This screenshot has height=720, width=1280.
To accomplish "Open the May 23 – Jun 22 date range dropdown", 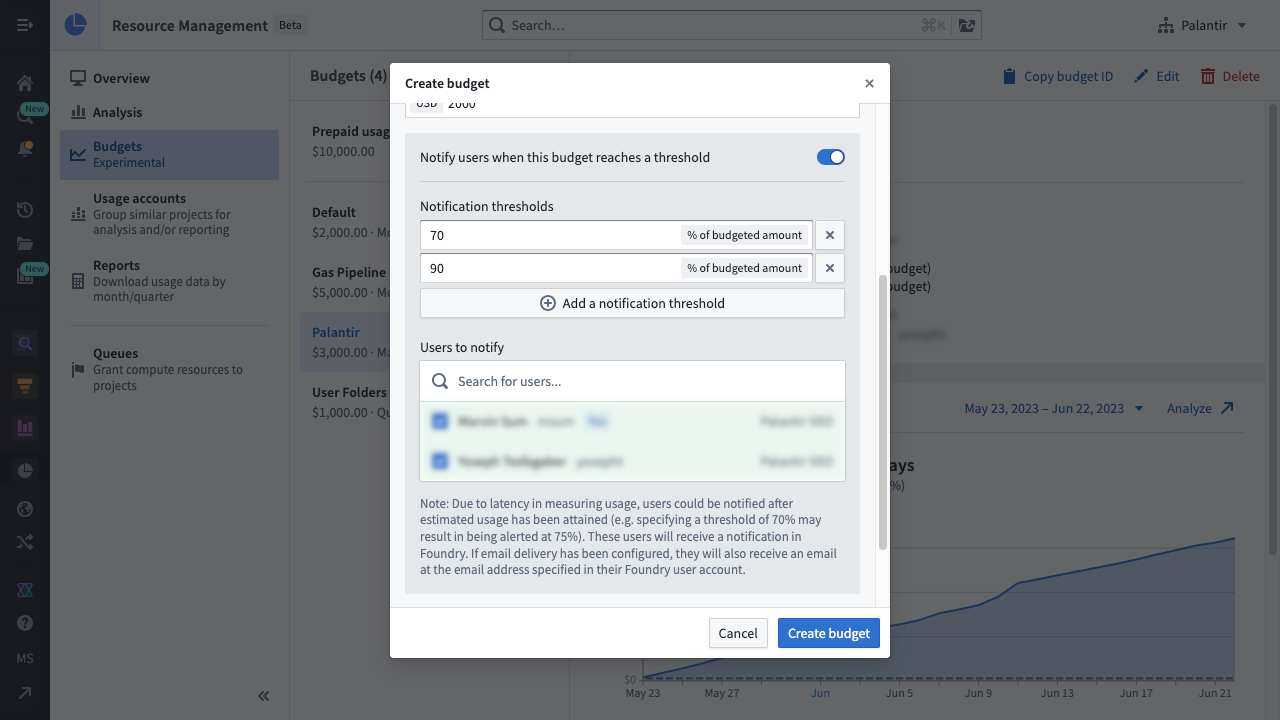I will tap(1054, 408).
